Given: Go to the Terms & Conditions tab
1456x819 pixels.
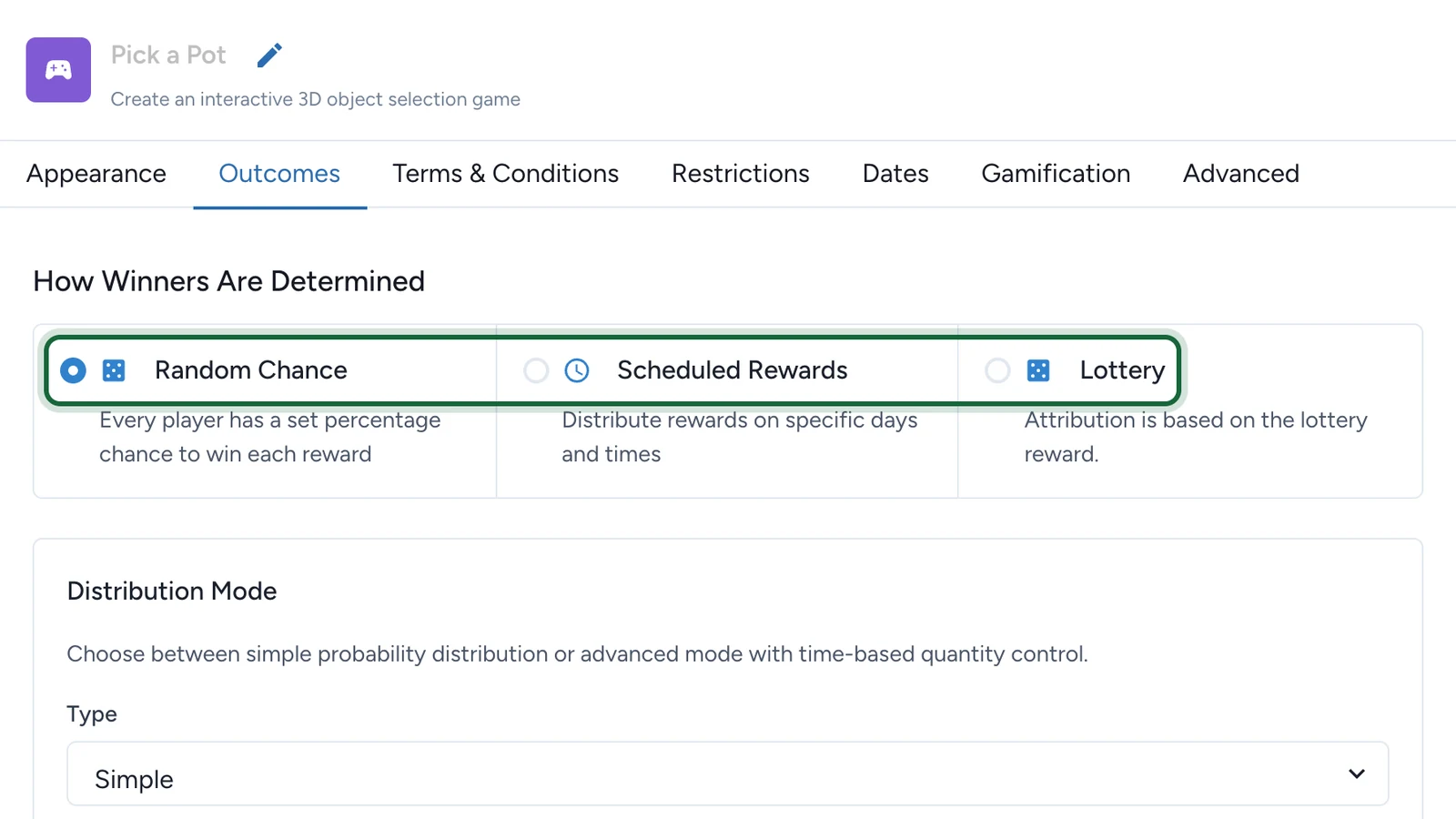Looking at the screenshot, I should click(506, 174).
